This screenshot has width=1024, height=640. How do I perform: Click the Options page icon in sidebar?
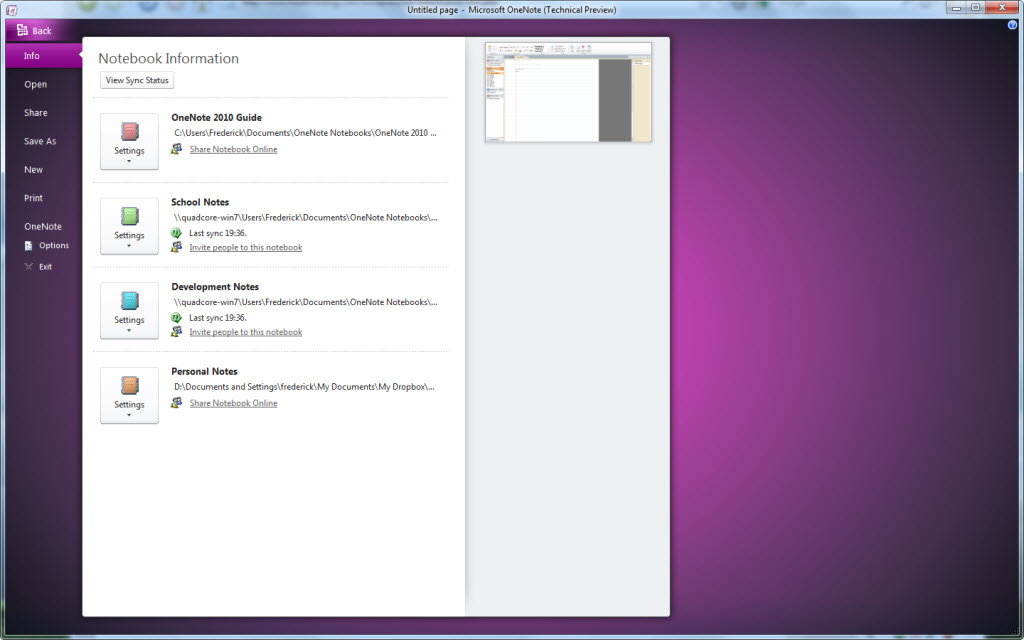tap(28, 246)
